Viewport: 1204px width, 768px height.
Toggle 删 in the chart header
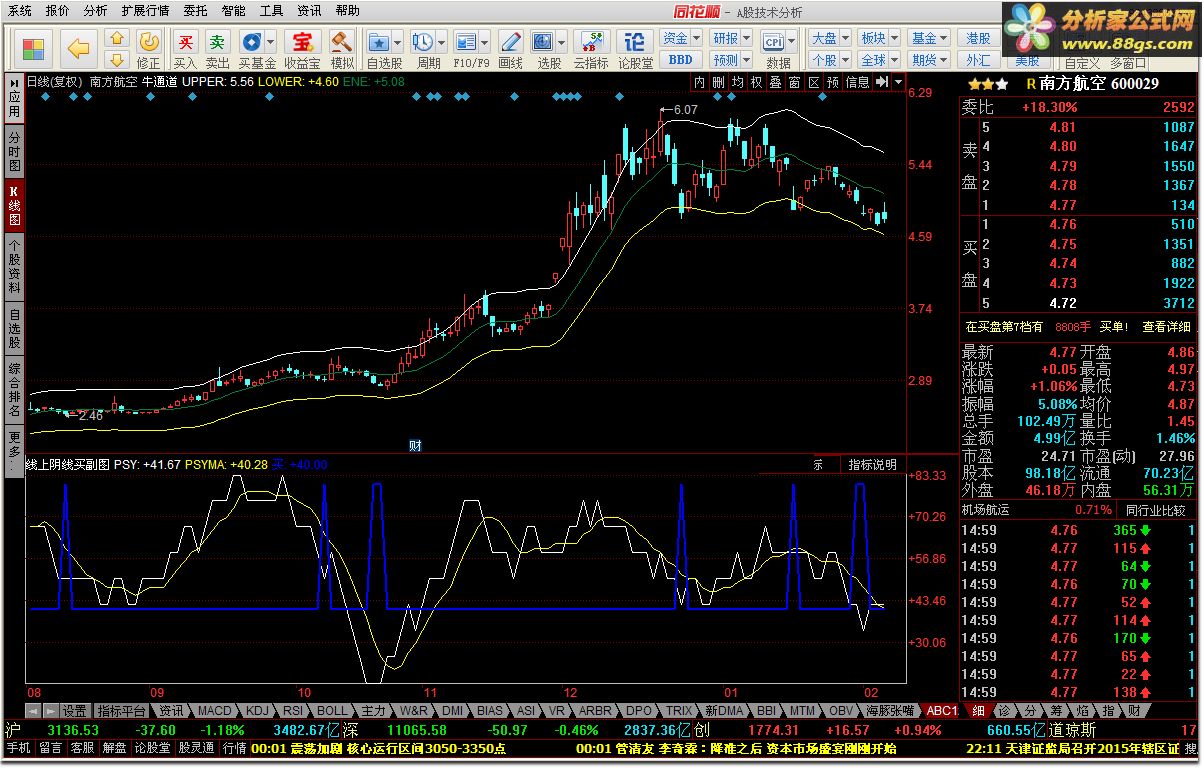click(x=719, y=82)
